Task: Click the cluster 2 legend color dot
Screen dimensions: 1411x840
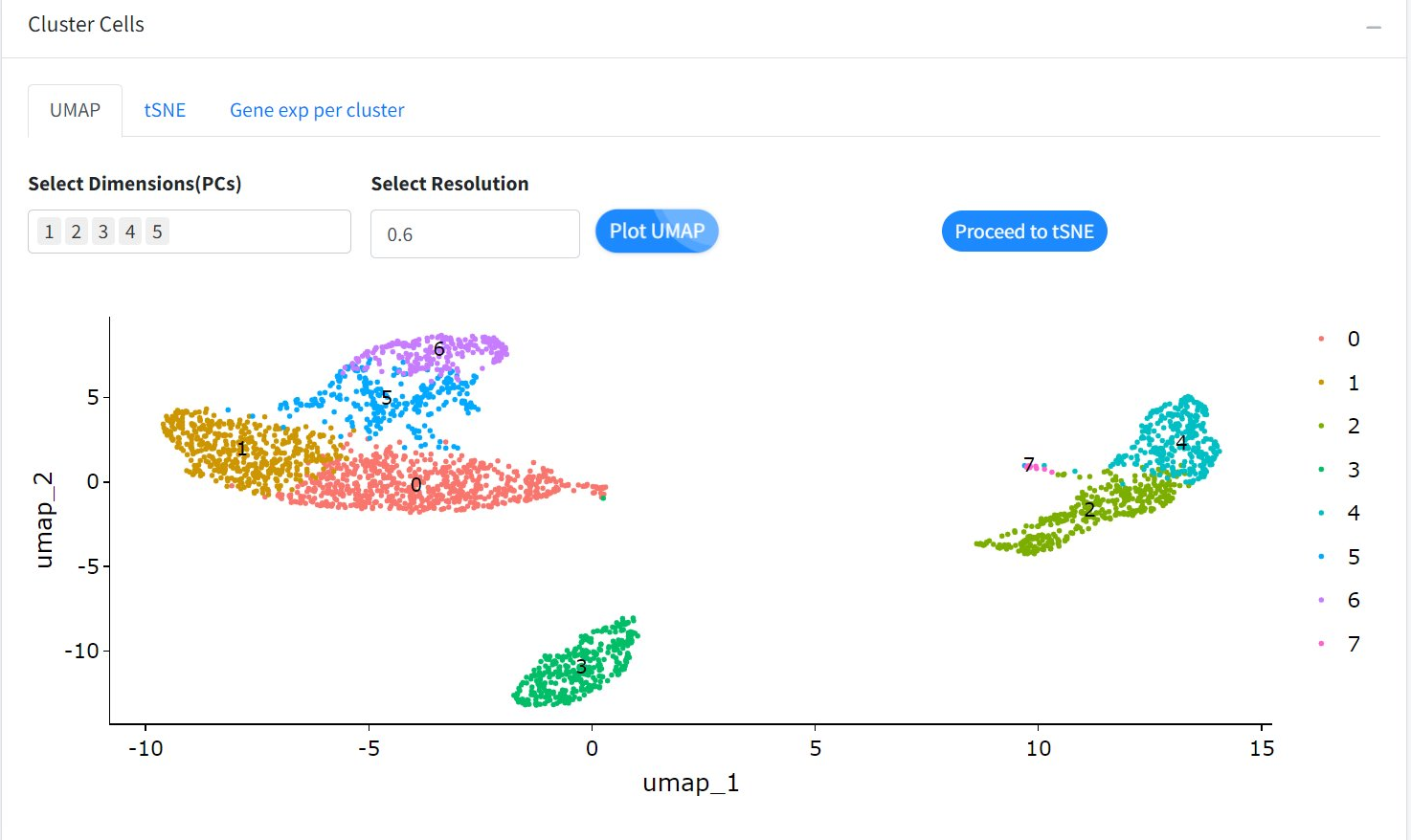Action: coord(1321,426)
